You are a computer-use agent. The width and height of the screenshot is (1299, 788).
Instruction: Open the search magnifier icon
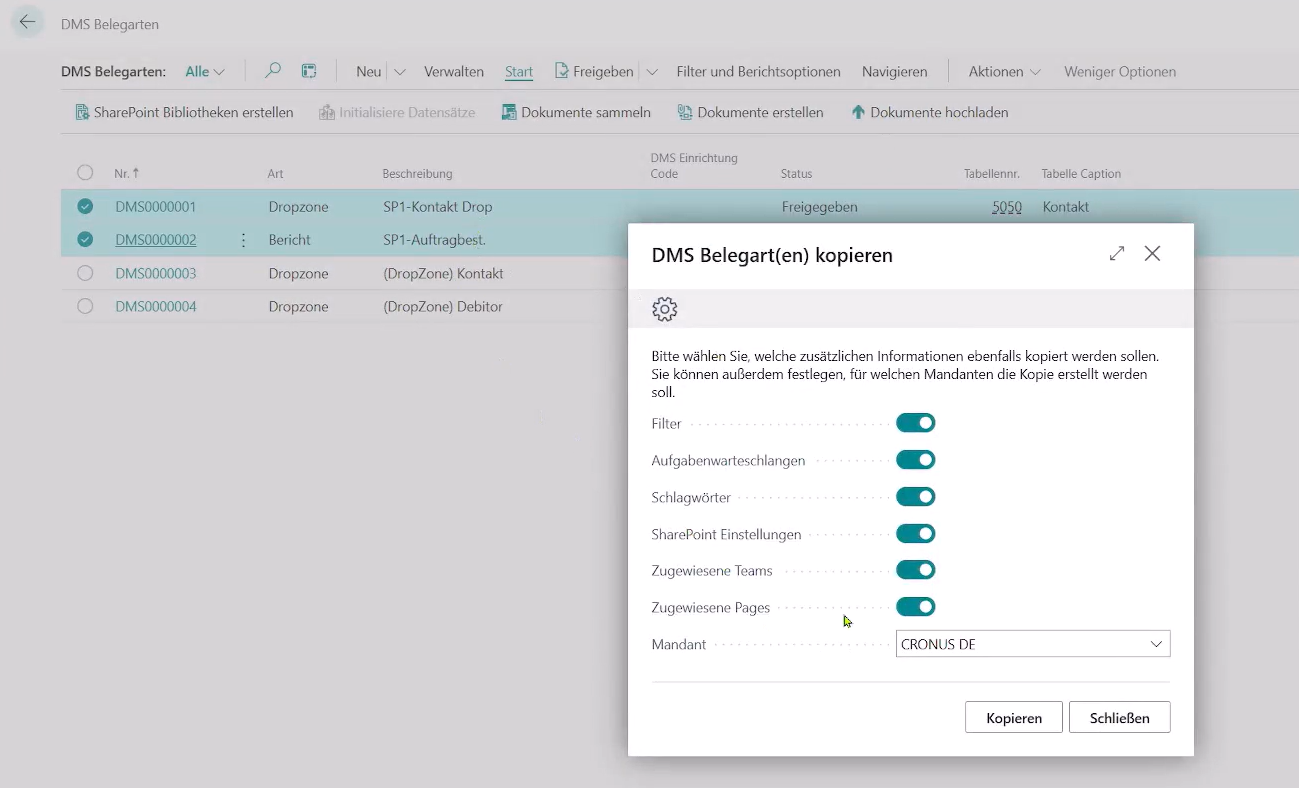pos(272,71)
